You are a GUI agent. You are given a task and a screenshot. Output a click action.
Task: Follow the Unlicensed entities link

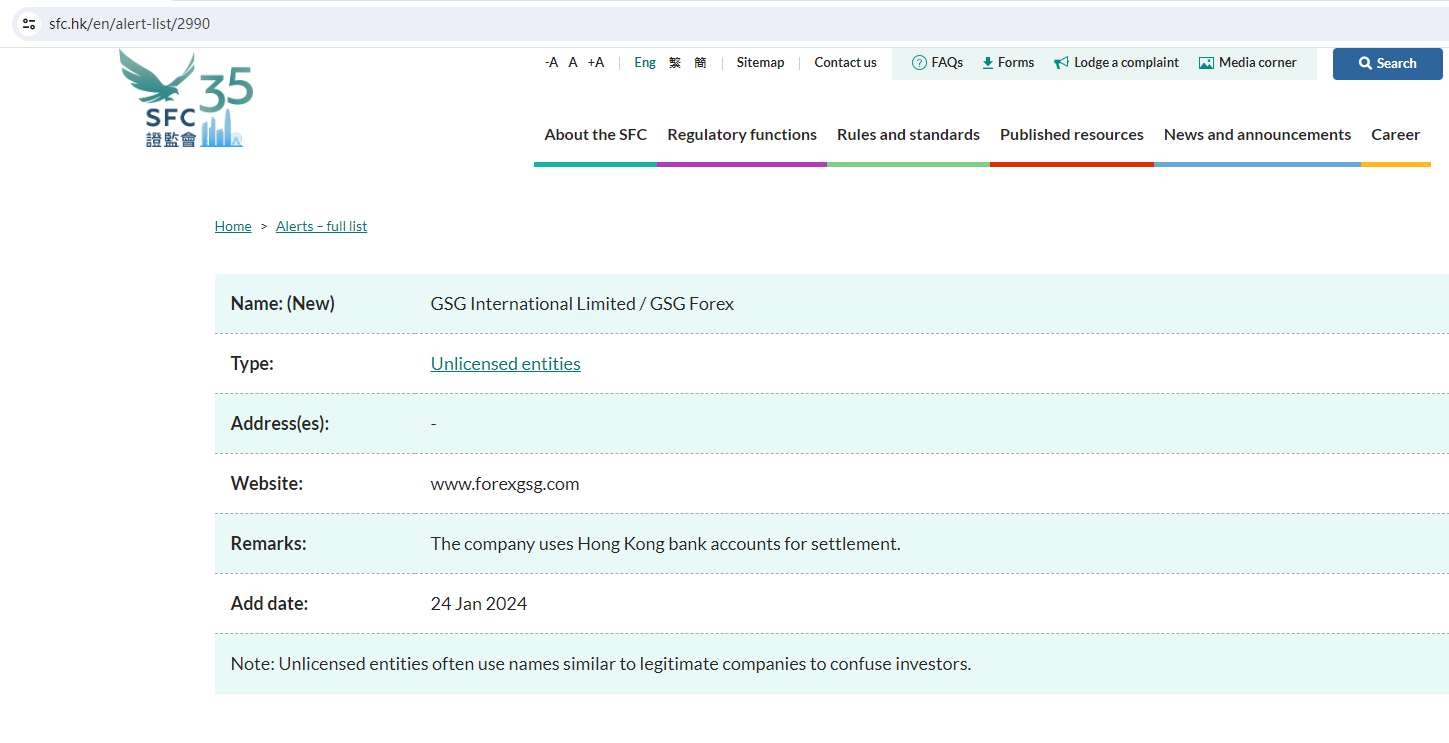click(505, 364)
